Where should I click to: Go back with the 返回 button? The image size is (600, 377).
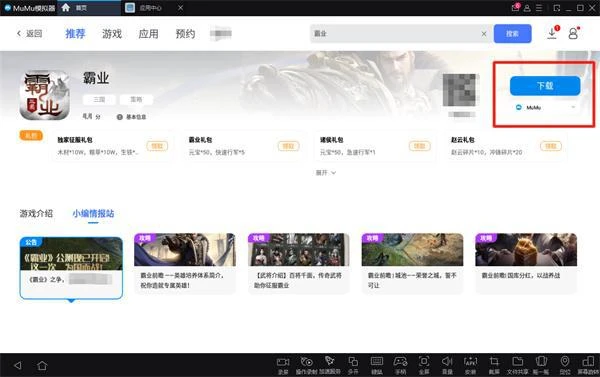[29, 34]
